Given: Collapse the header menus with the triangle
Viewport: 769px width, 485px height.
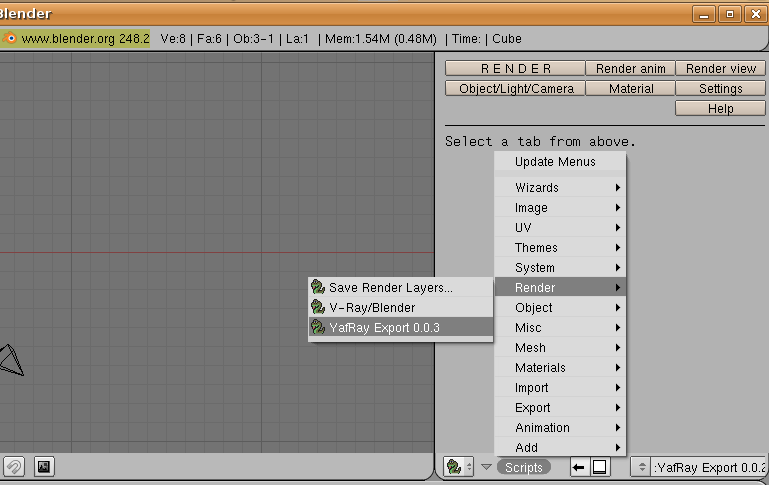Looking at the screenshot, I should tap(486, 467).
